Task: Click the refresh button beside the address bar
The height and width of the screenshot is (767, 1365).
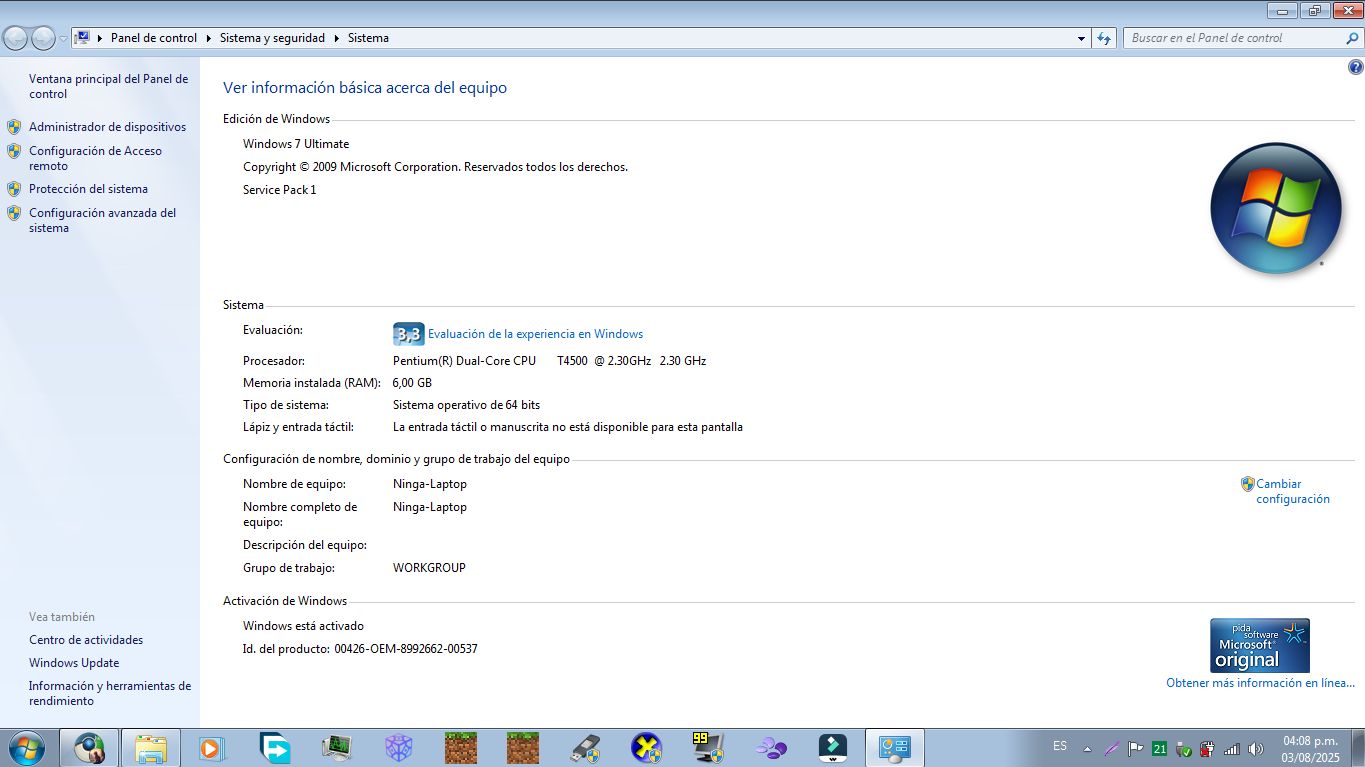Action: point(1104,38)
